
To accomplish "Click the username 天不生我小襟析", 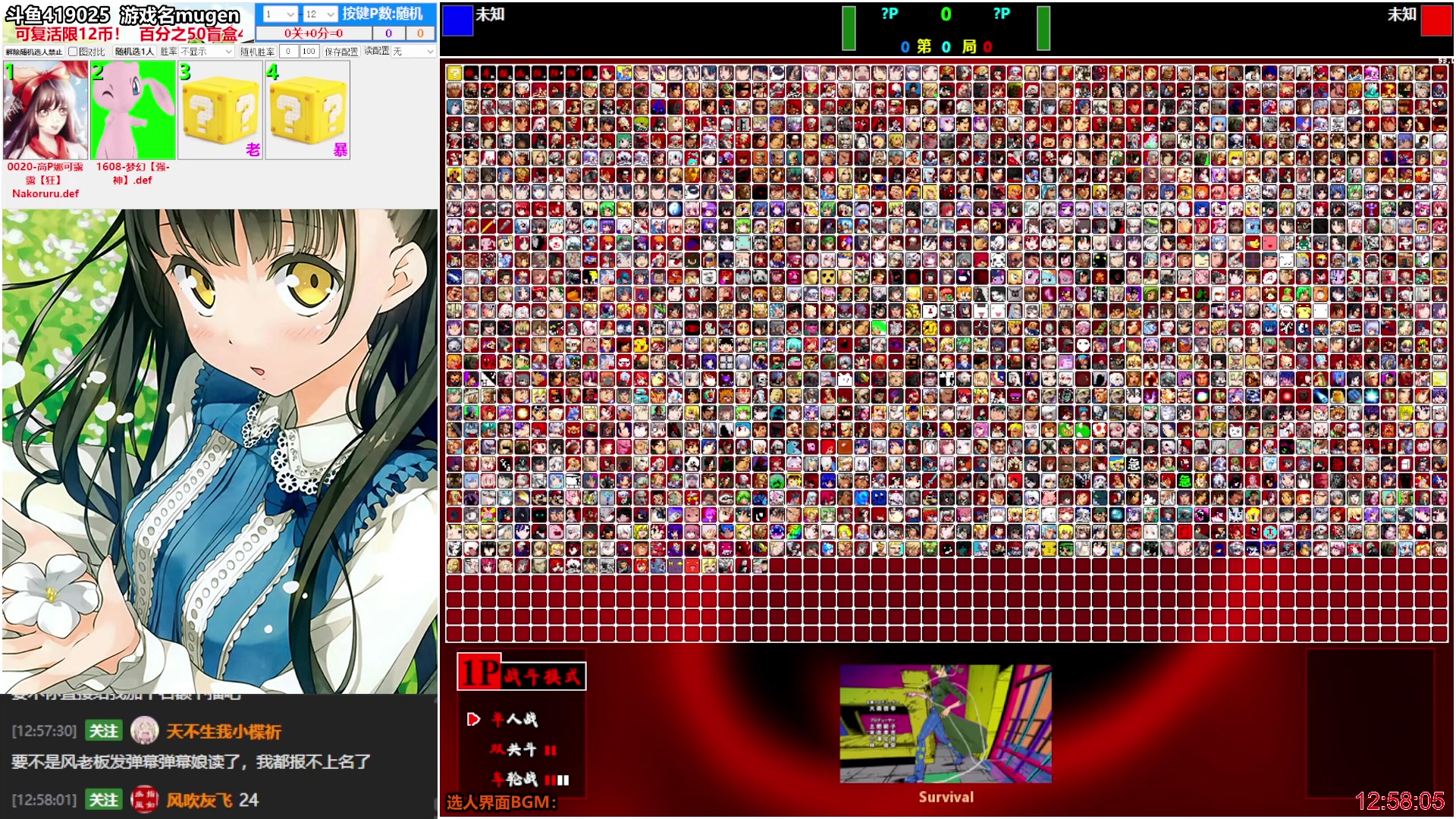I will tap(224, 732).
